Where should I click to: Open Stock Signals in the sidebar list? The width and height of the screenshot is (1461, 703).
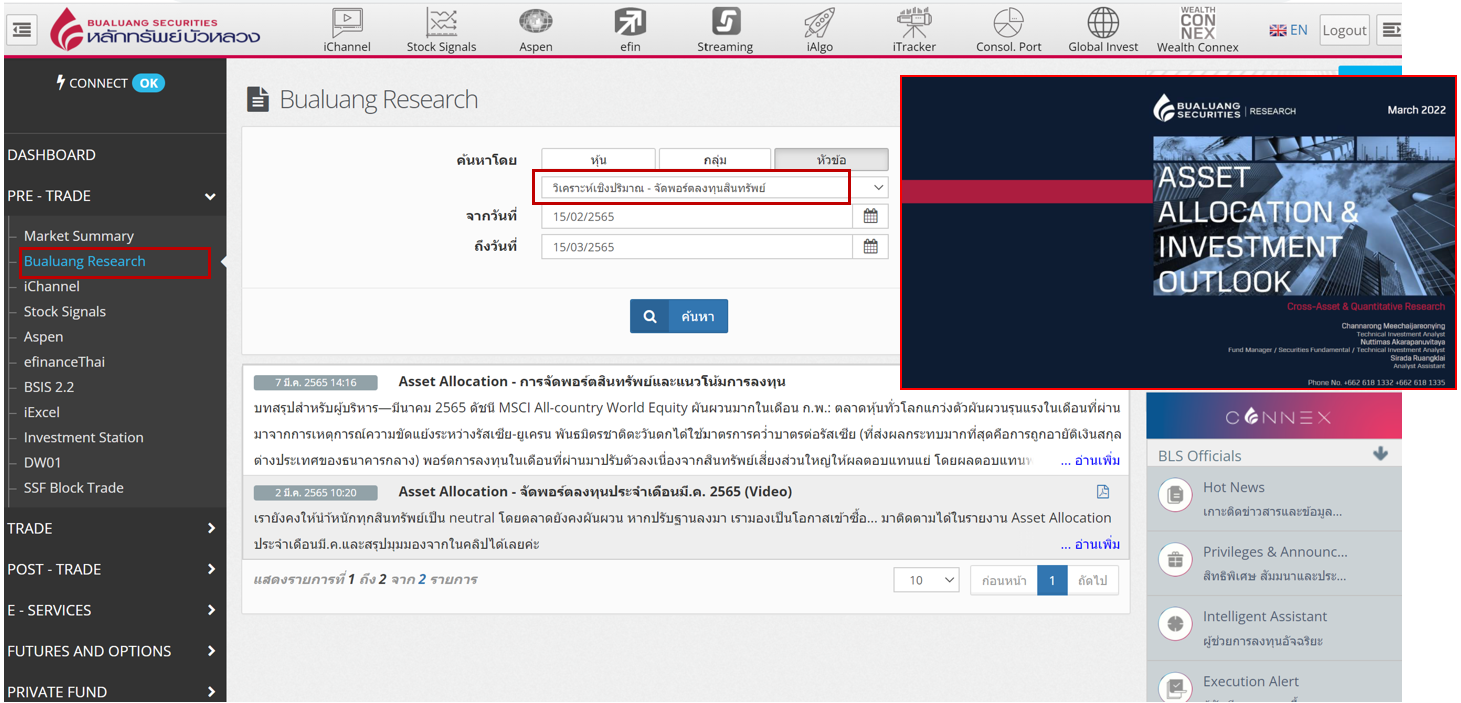(x=65, y=312)
